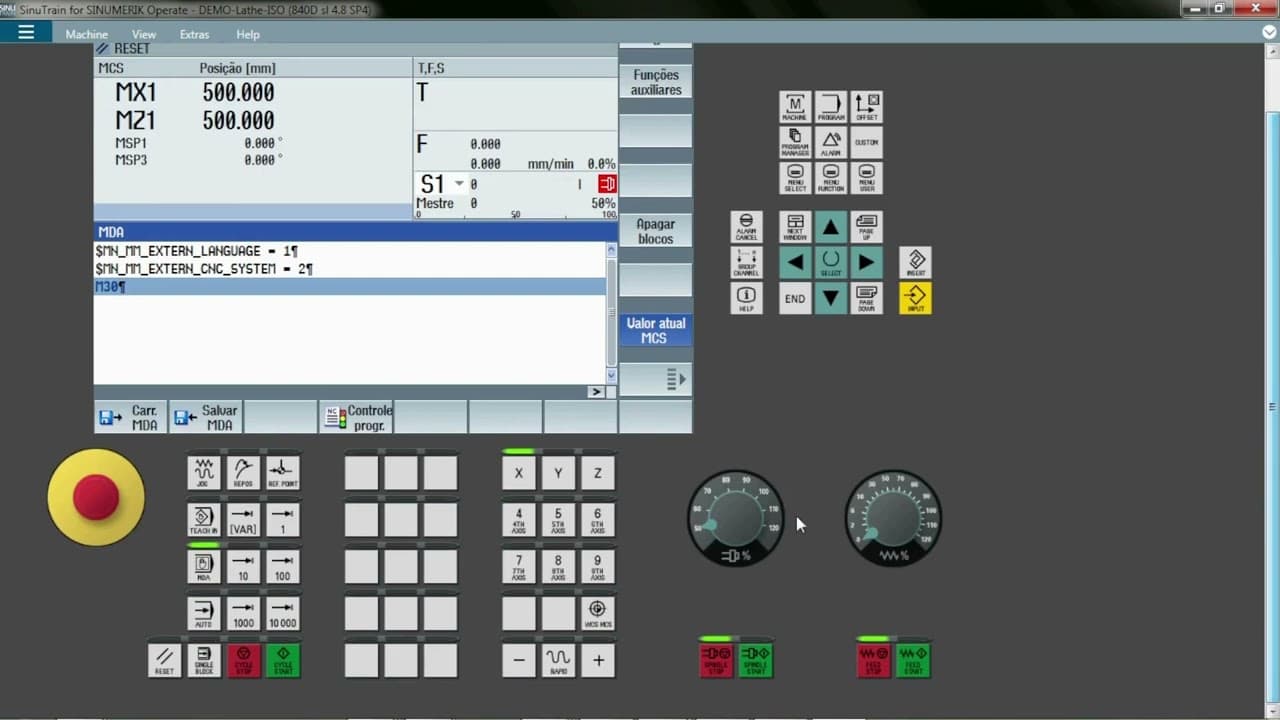1280x720 pixels.
Task: Select the TEACH IN key
Action: tap(204, 520)
